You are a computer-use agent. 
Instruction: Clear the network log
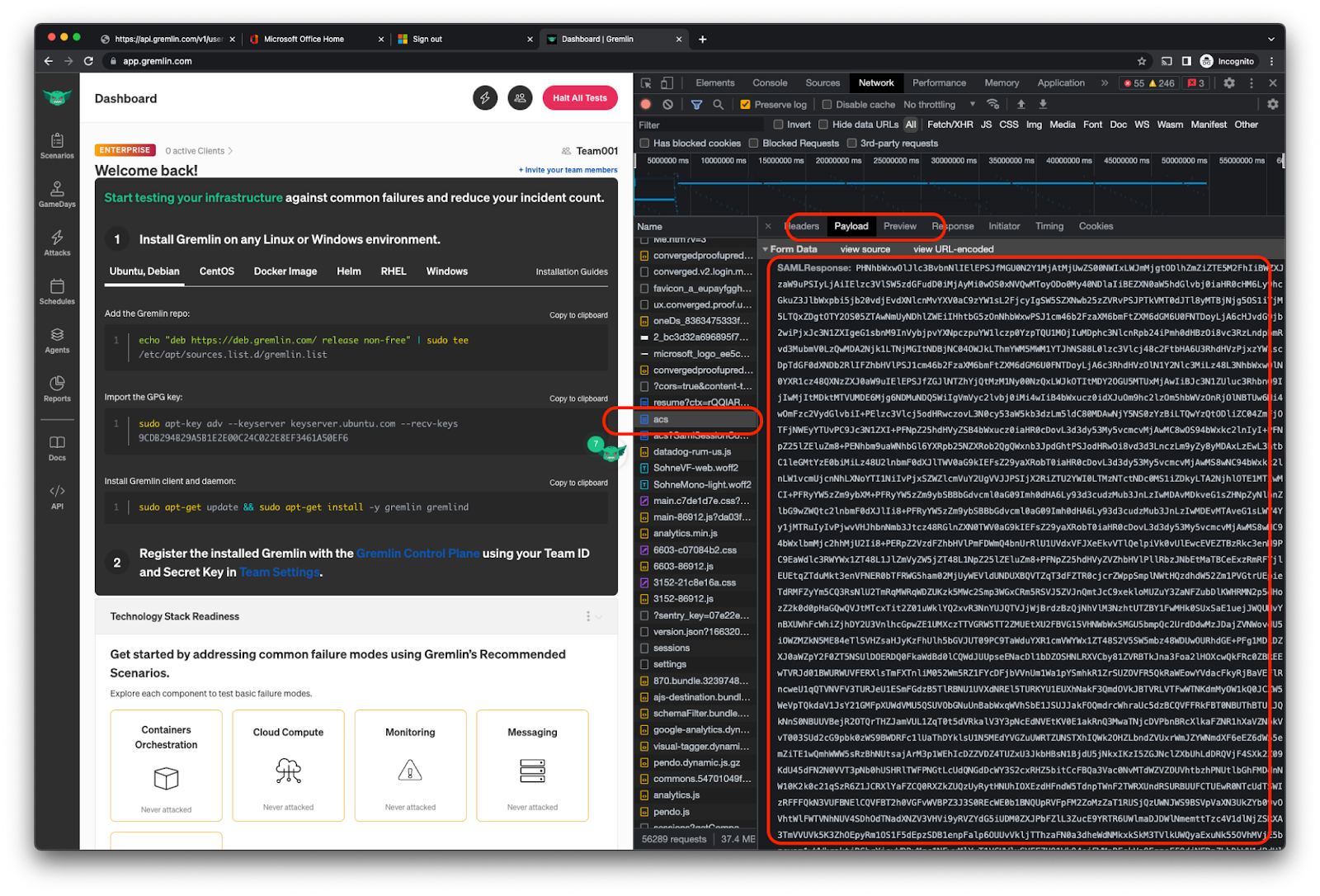[667, 105]
